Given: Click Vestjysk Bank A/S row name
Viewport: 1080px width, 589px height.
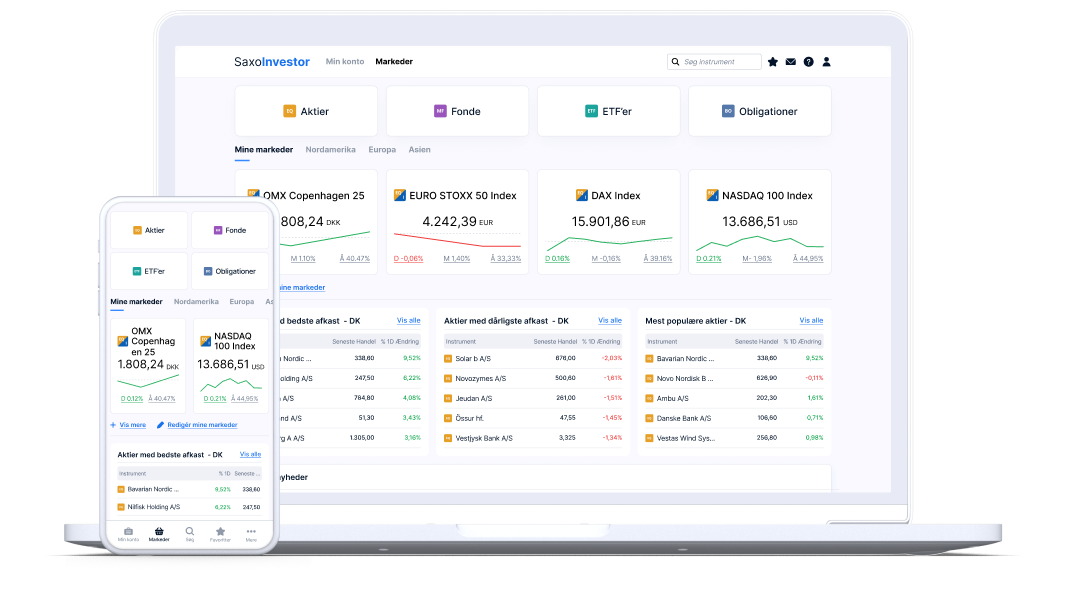Looking at the screenshot, I should point(484,439).
